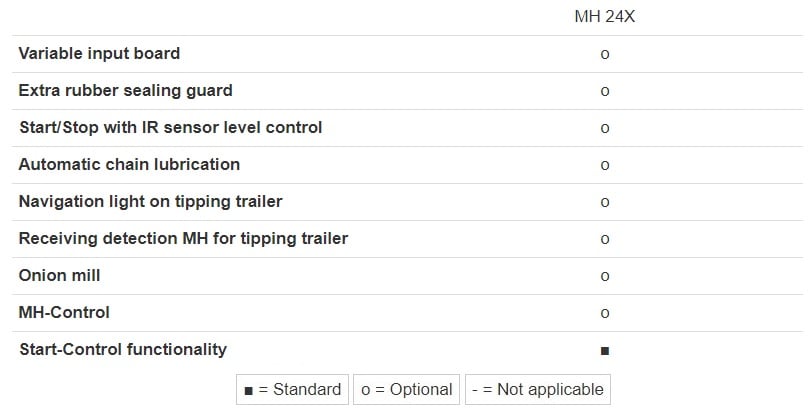Select the Onion mill row label
This screenshot has height=412, width=809.
pyautogui.click(x=59, y=275)
